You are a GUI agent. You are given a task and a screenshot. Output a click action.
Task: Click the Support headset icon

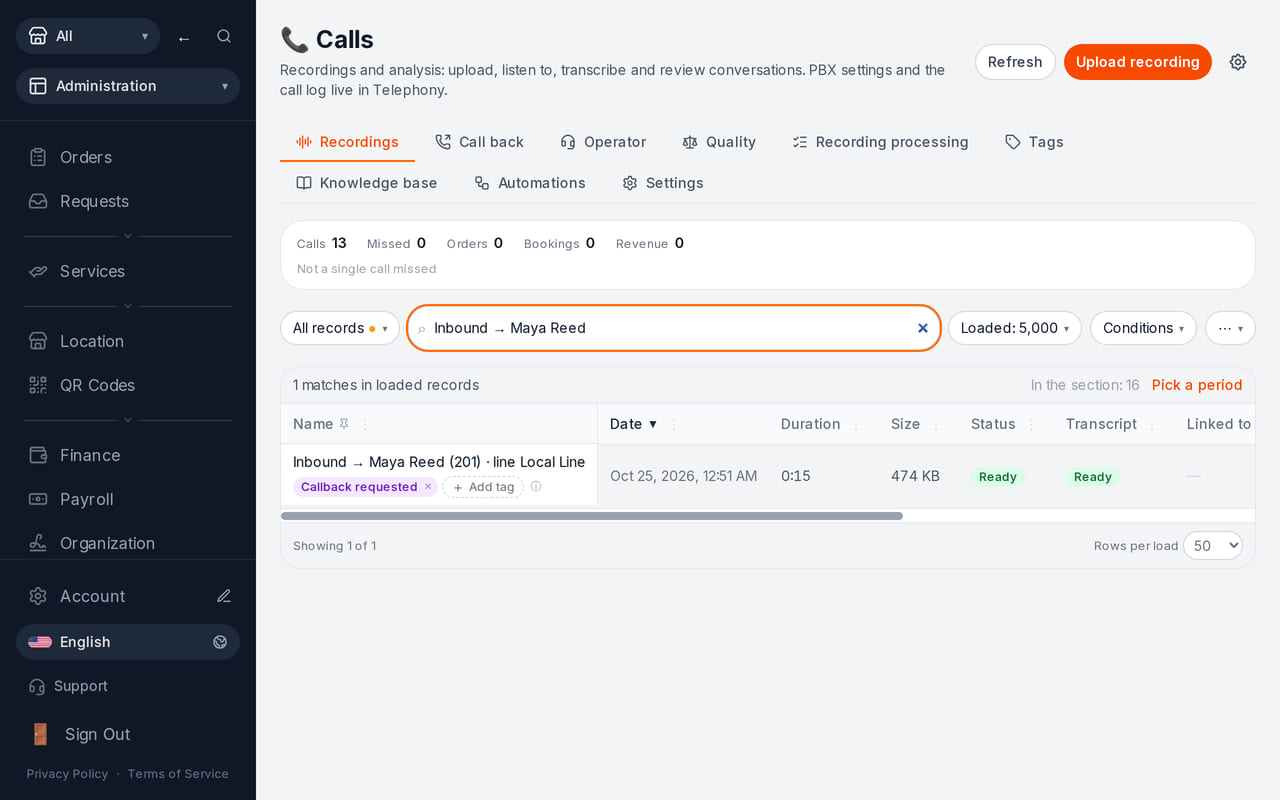pos(37,686)
